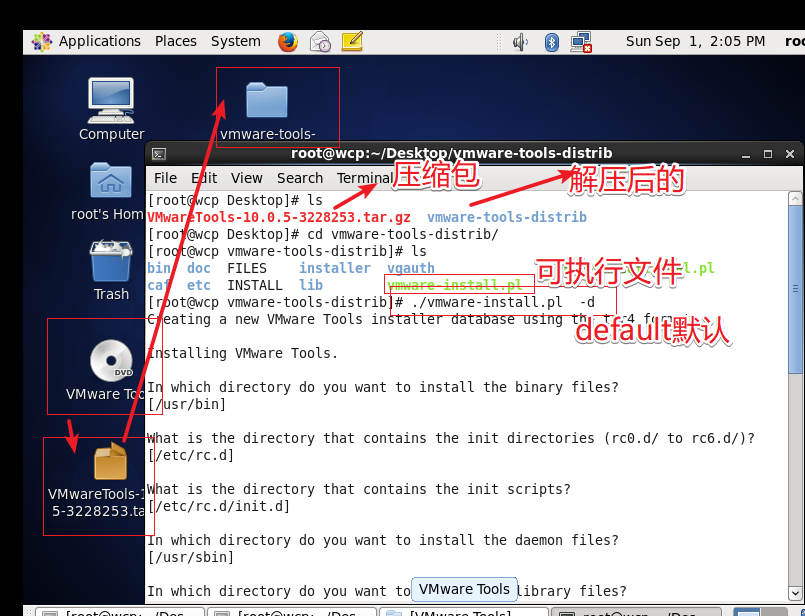805x616 pixels.
Task: Click the terminal vertical scrollbar thumb
Action: (795, 290)
